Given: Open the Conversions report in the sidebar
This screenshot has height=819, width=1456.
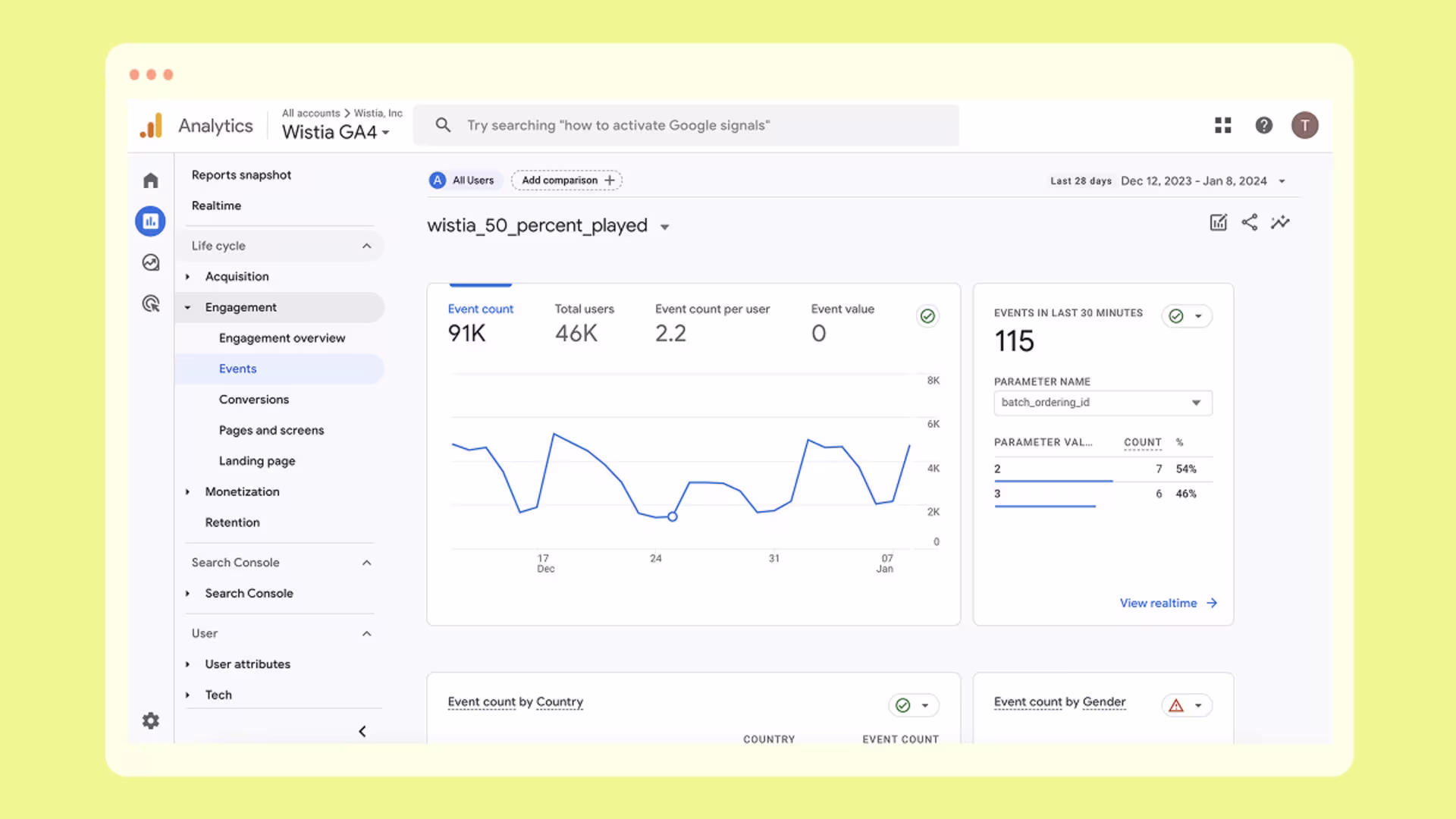Looking at the screenshot, I should (x=254, y=399).
